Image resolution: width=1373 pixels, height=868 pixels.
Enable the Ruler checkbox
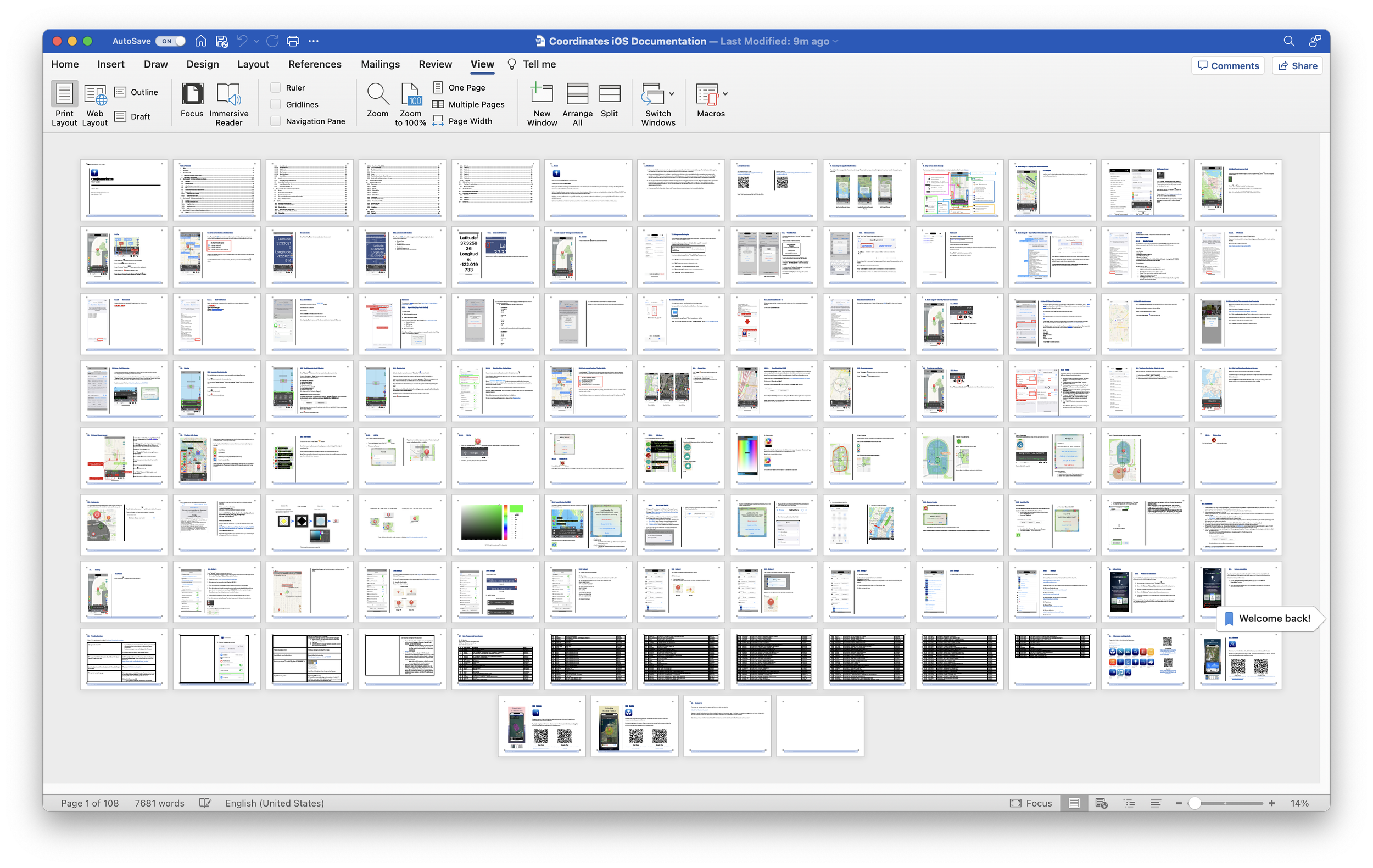click(x=276, y=88)
